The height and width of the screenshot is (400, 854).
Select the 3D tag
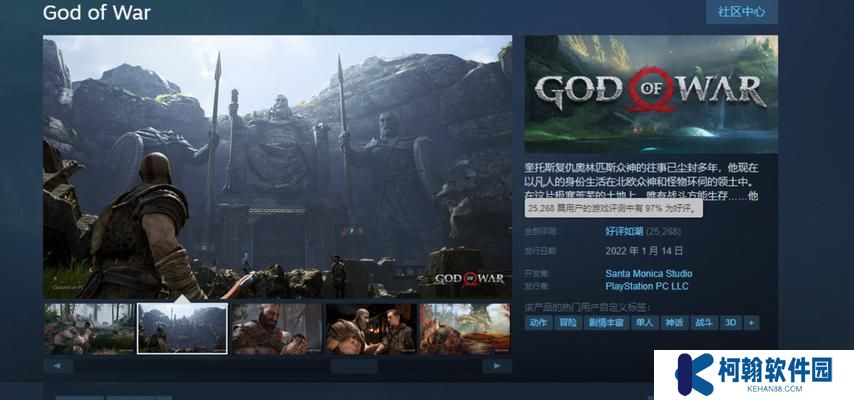[x=730, y=323]
